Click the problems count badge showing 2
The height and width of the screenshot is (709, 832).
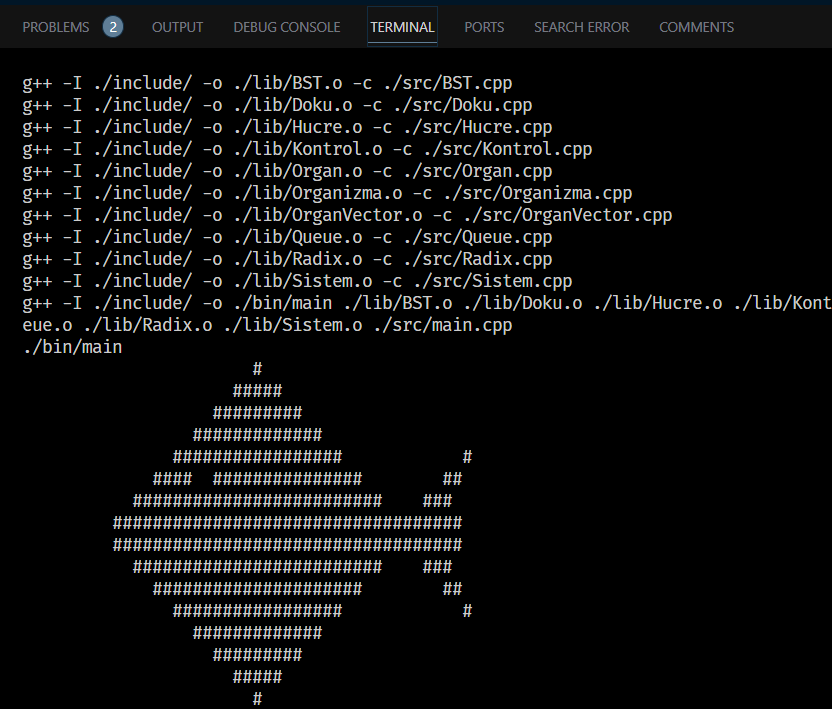[x=113, y=27]
